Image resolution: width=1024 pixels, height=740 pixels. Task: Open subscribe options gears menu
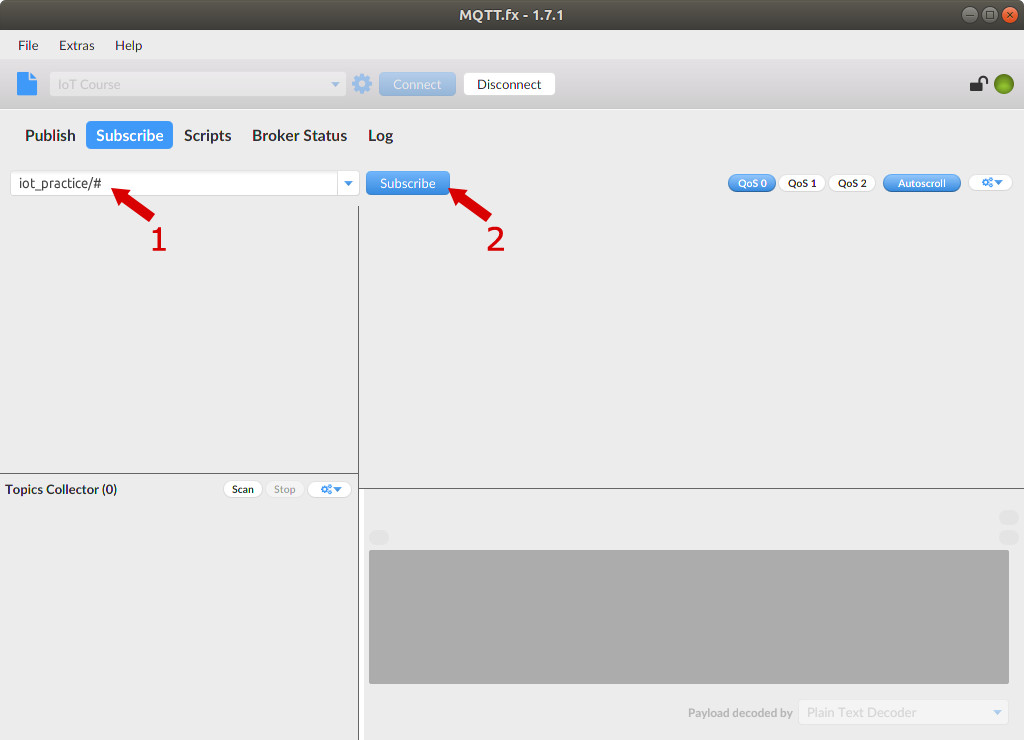point(991,183)
